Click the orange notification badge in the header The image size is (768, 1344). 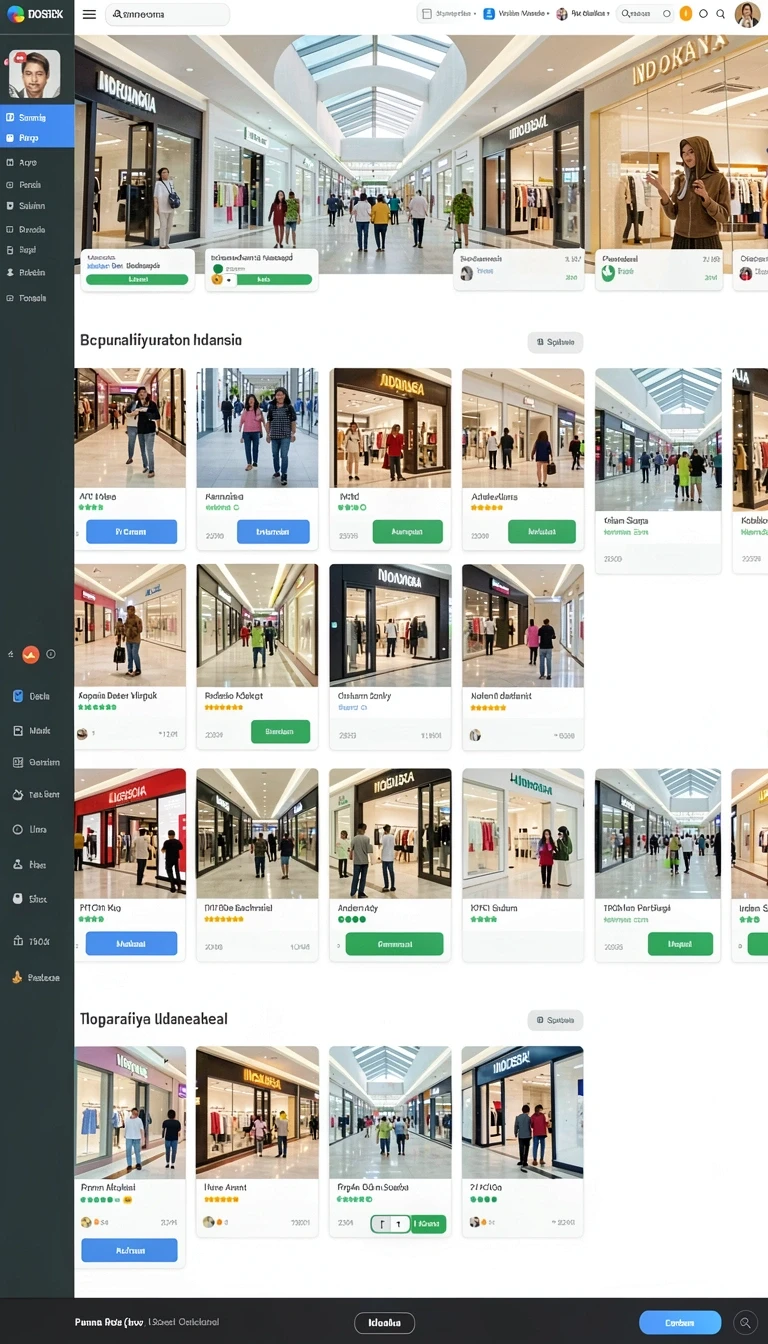tap(685, 14)
